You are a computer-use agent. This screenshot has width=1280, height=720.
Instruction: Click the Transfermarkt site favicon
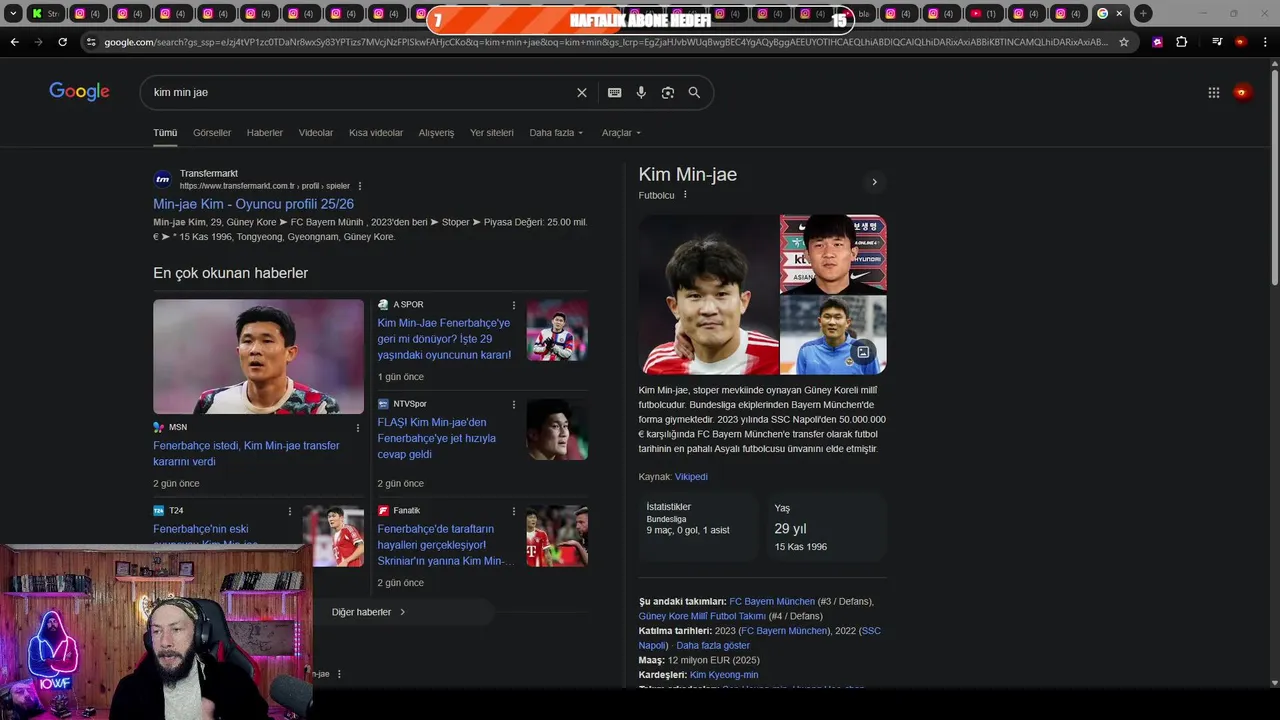pos(162,180)
